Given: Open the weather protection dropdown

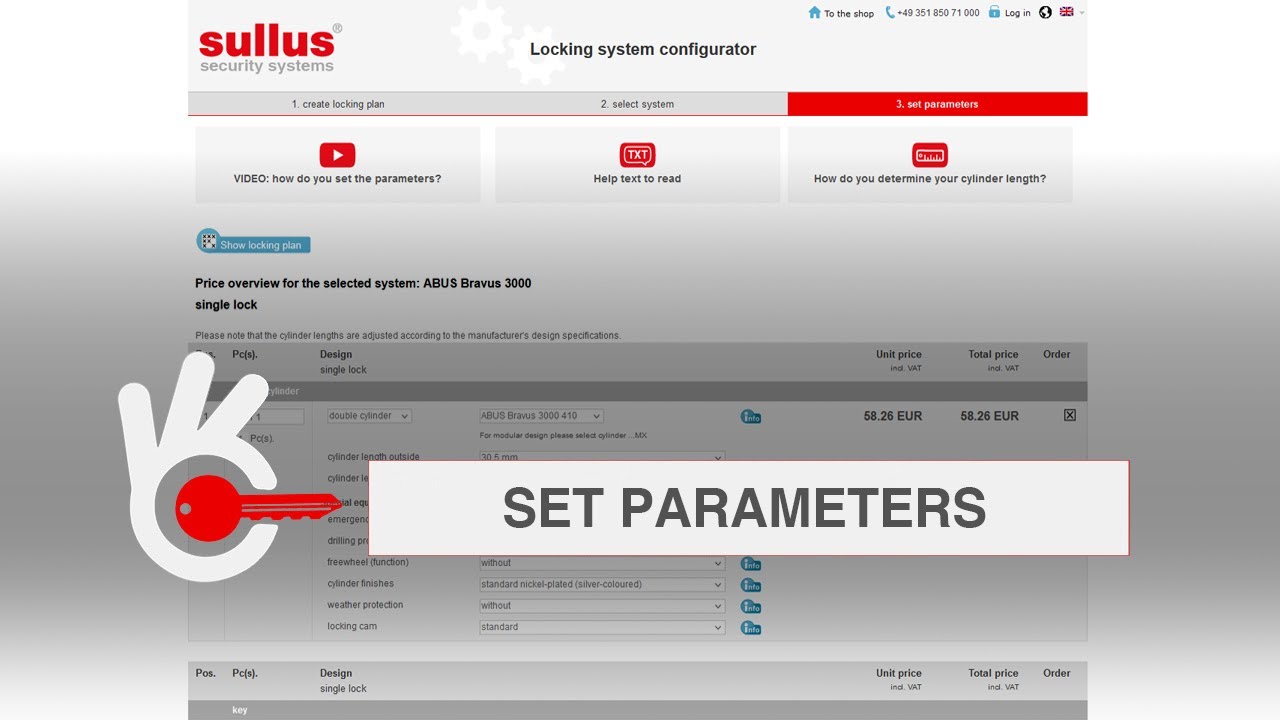Looking at the screenshot, I should click(x=602, y=606).
